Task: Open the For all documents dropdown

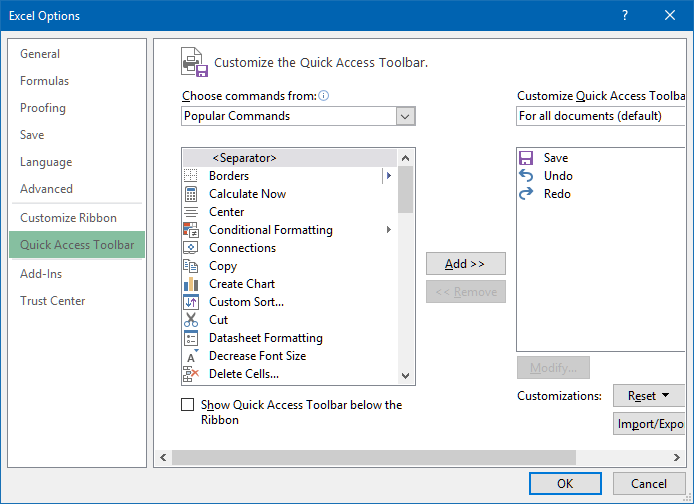Action: pyautogui.click(x=601, y=116)
